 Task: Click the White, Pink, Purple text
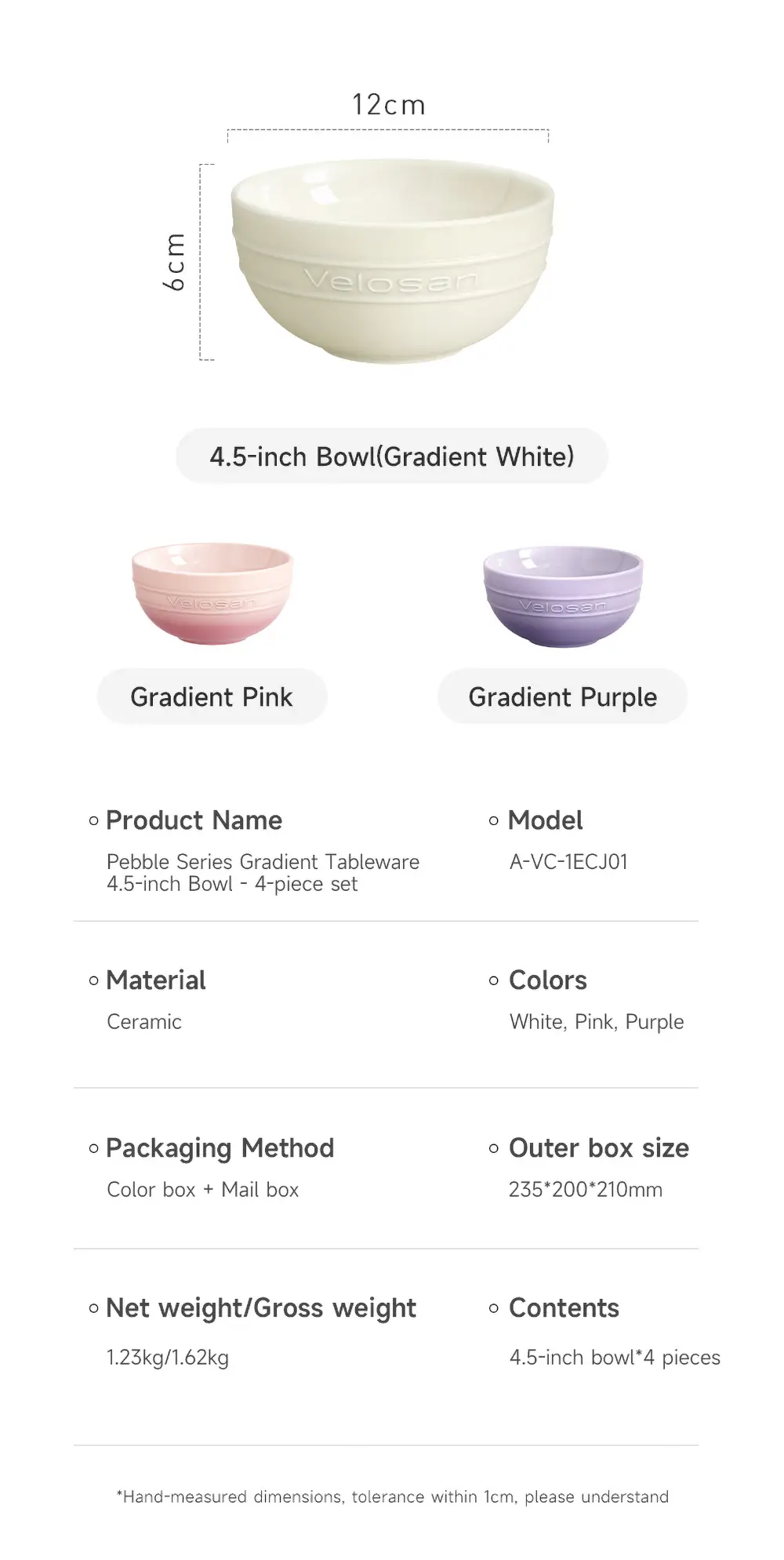pyautogui.click(x=597, y=1022)
